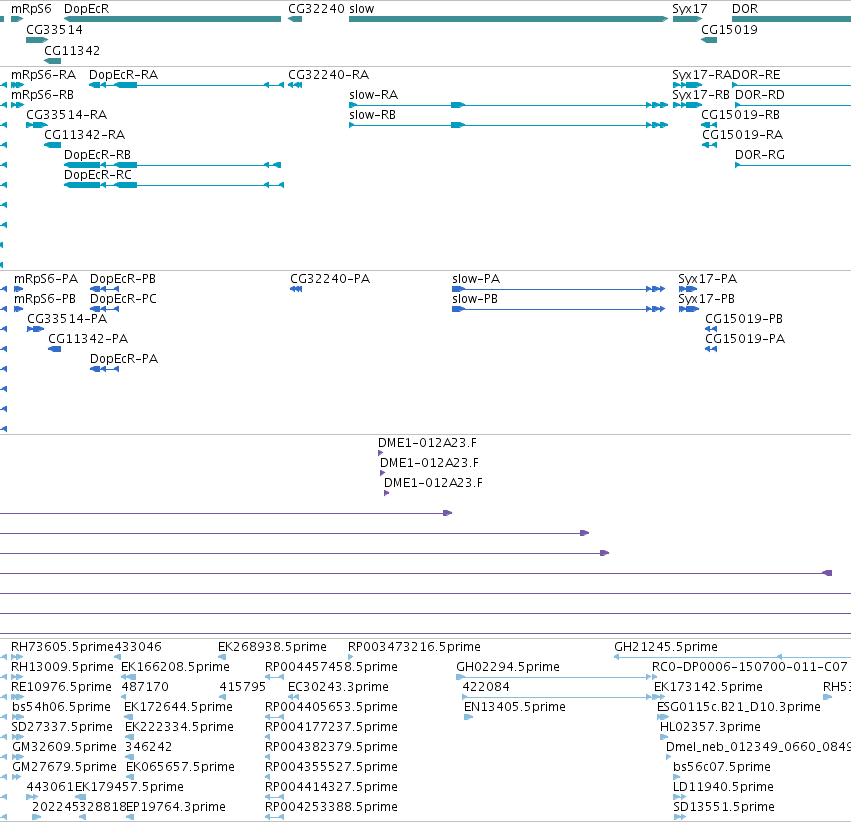Screen dimensions: 851x822
Task: Click transcript CG33514-RA
Action: pos(67,114)
